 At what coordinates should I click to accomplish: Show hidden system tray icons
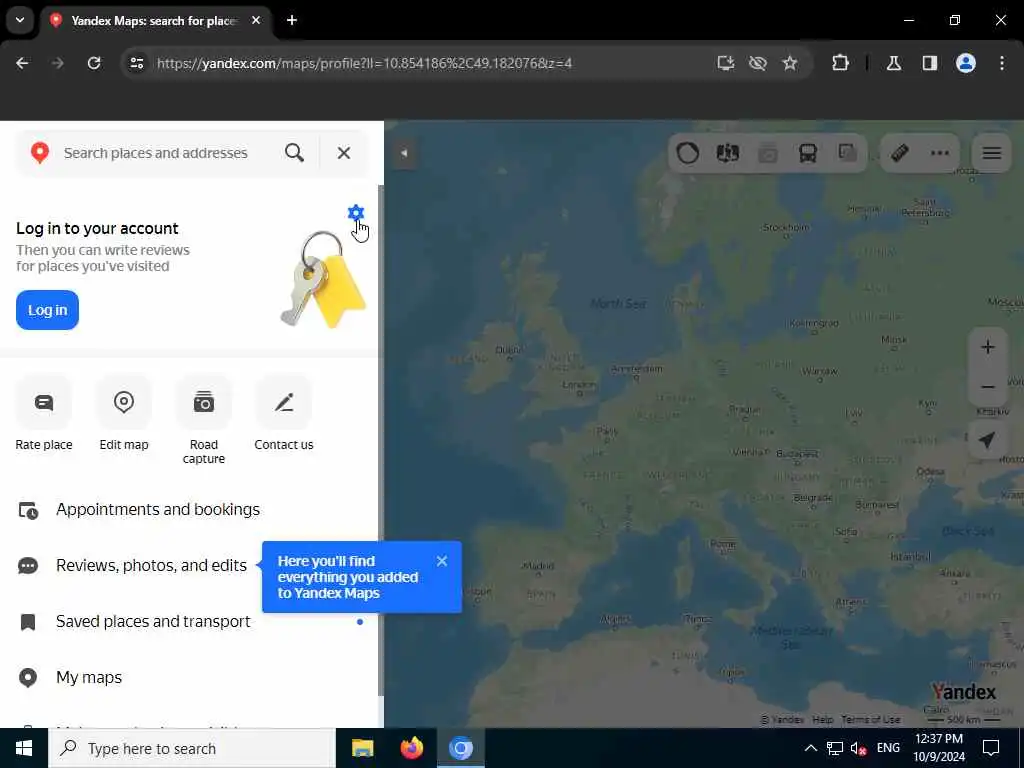(x=810, y=748)
